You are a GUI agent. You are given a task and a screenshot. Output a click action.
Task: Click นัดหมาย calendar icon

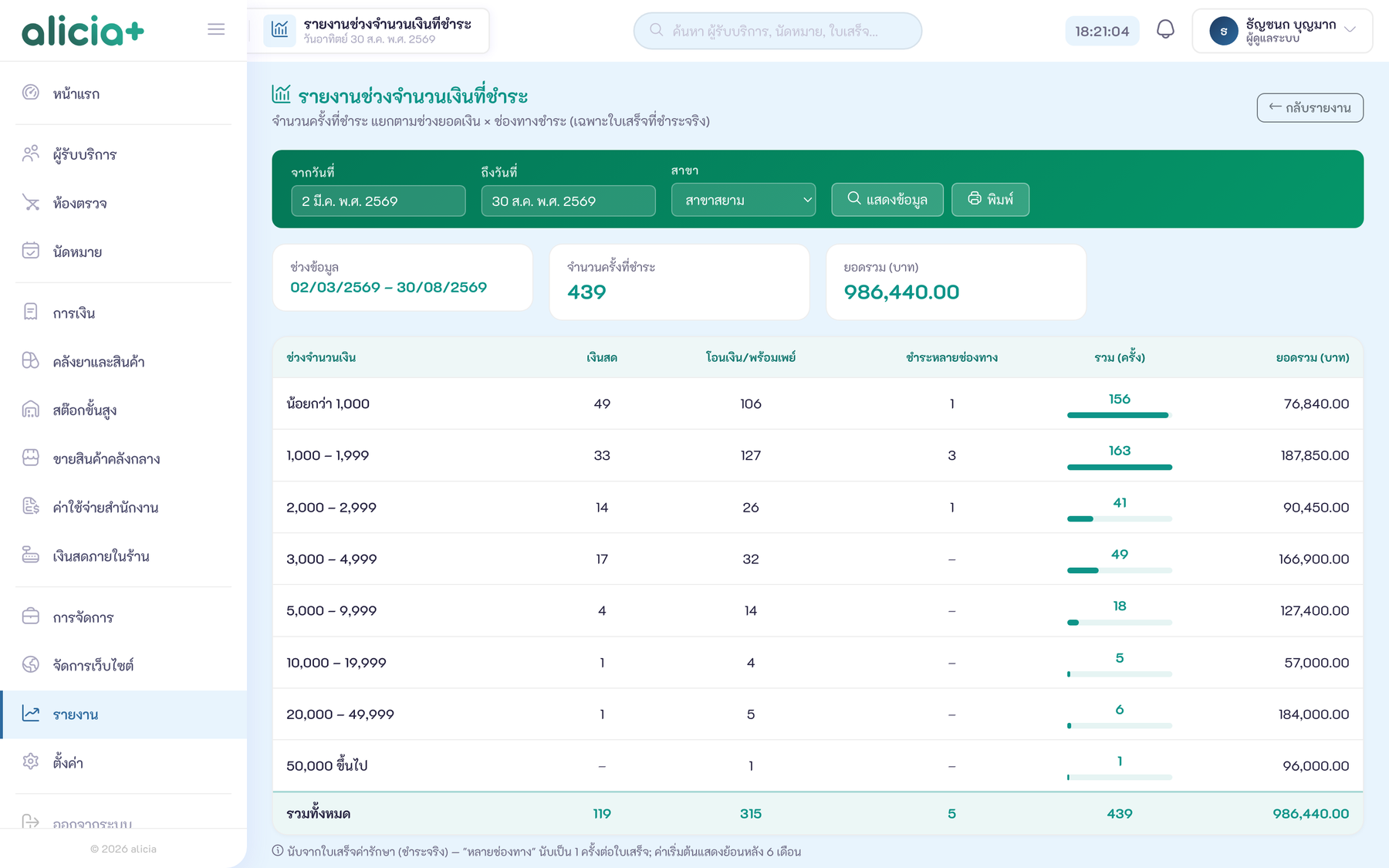click(31, 251)
